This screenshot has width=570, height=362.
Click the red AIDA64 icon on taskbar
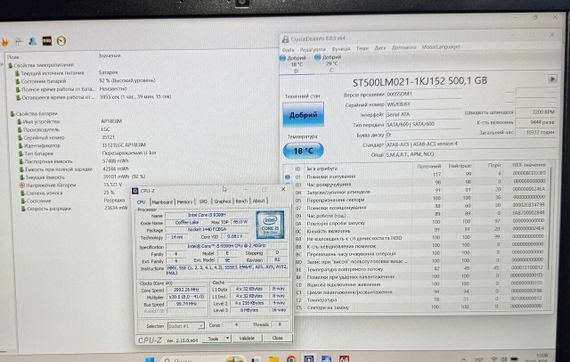pyautogui.click(x=344, y=359)
